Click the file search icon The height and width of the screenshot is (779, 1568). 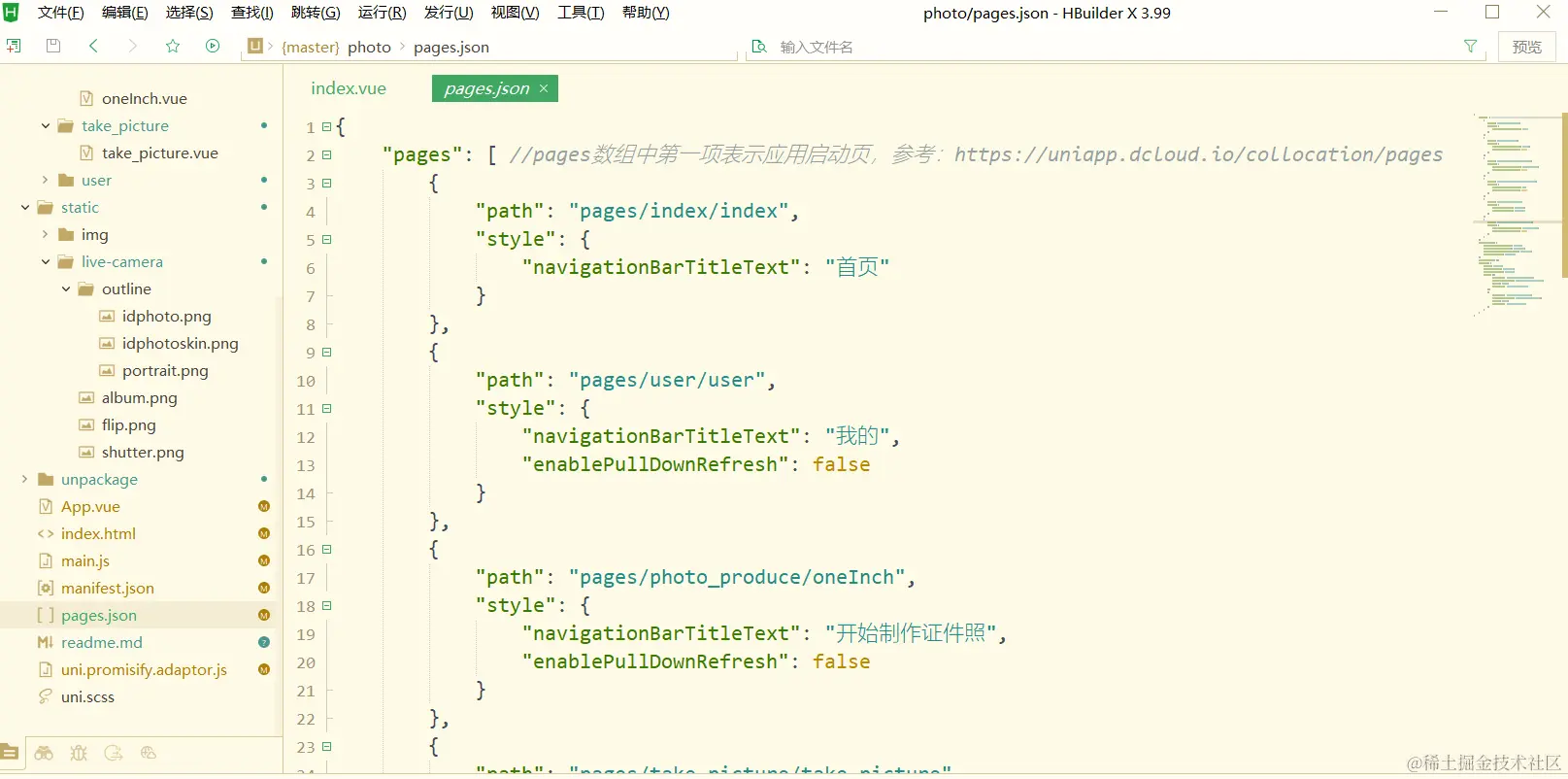[759, 47]
